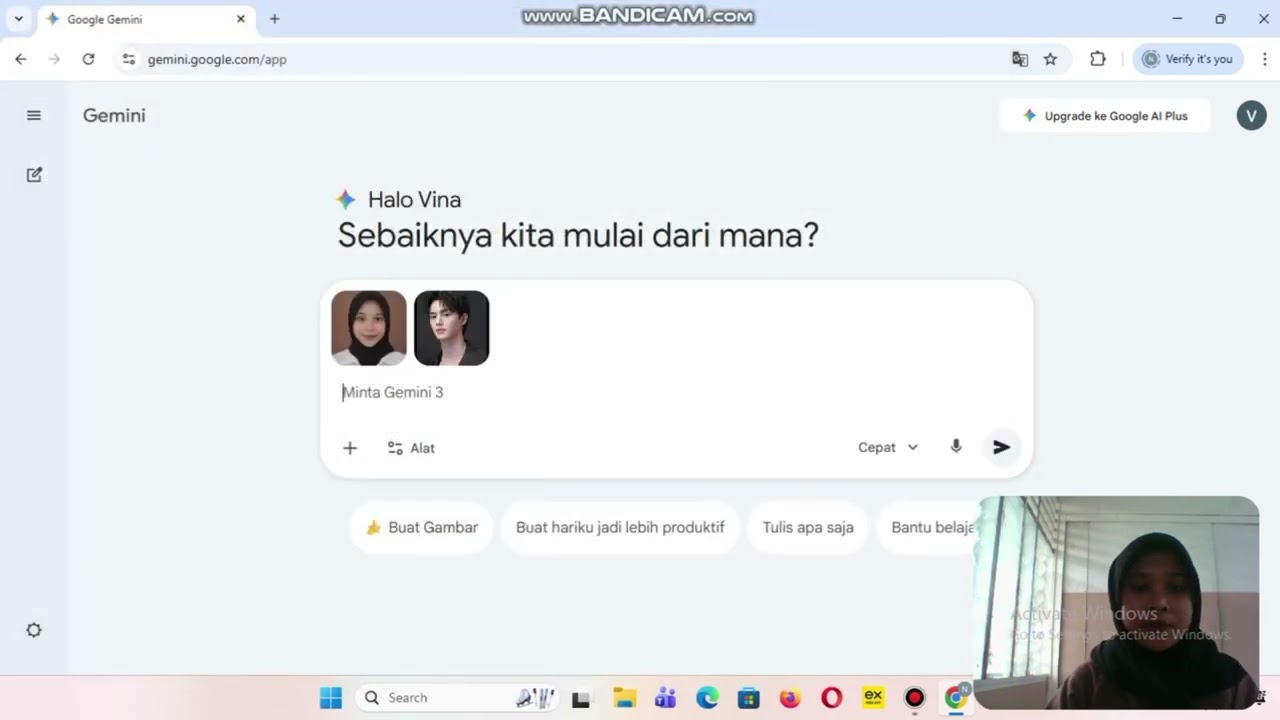Viewport: 1280px width, 720px height.
Task: Launch Microsoft Teams from taskbar
Action: 665,697
